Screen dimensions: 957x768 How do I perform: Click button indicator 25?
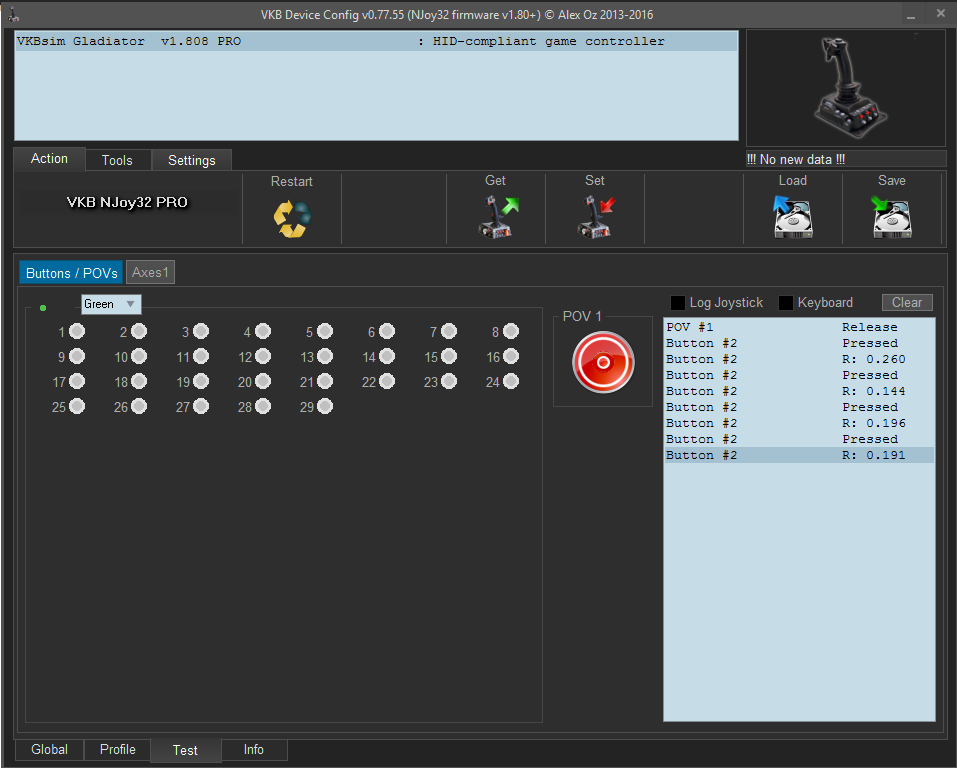[77, 407]
